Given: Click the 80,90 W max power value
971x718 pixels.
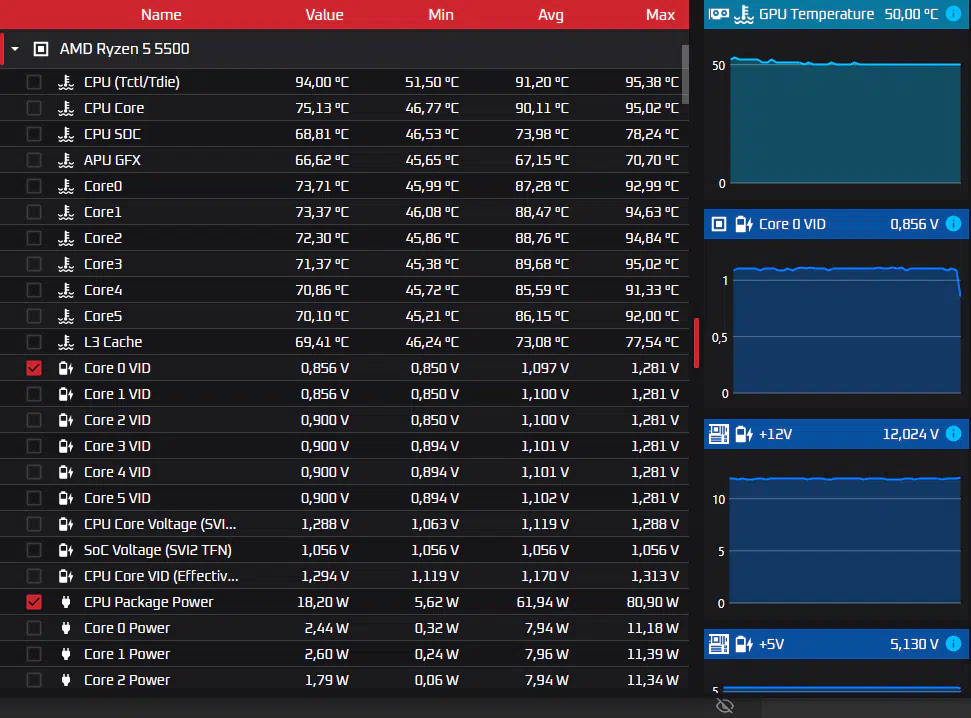Looking at the screenshot, I should 653,602.
